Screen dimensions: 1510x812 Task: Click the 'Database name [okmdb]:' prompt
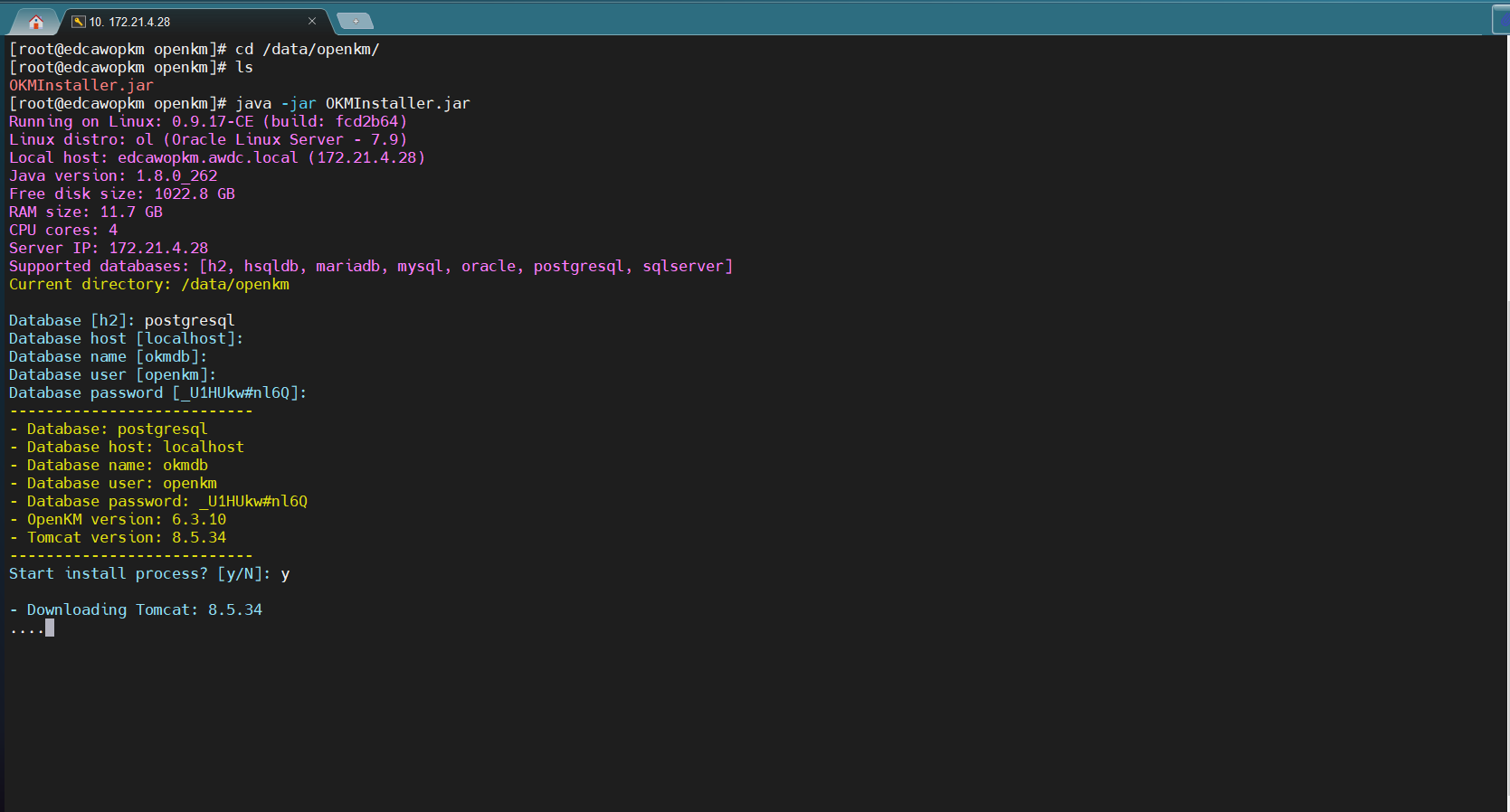109,356
